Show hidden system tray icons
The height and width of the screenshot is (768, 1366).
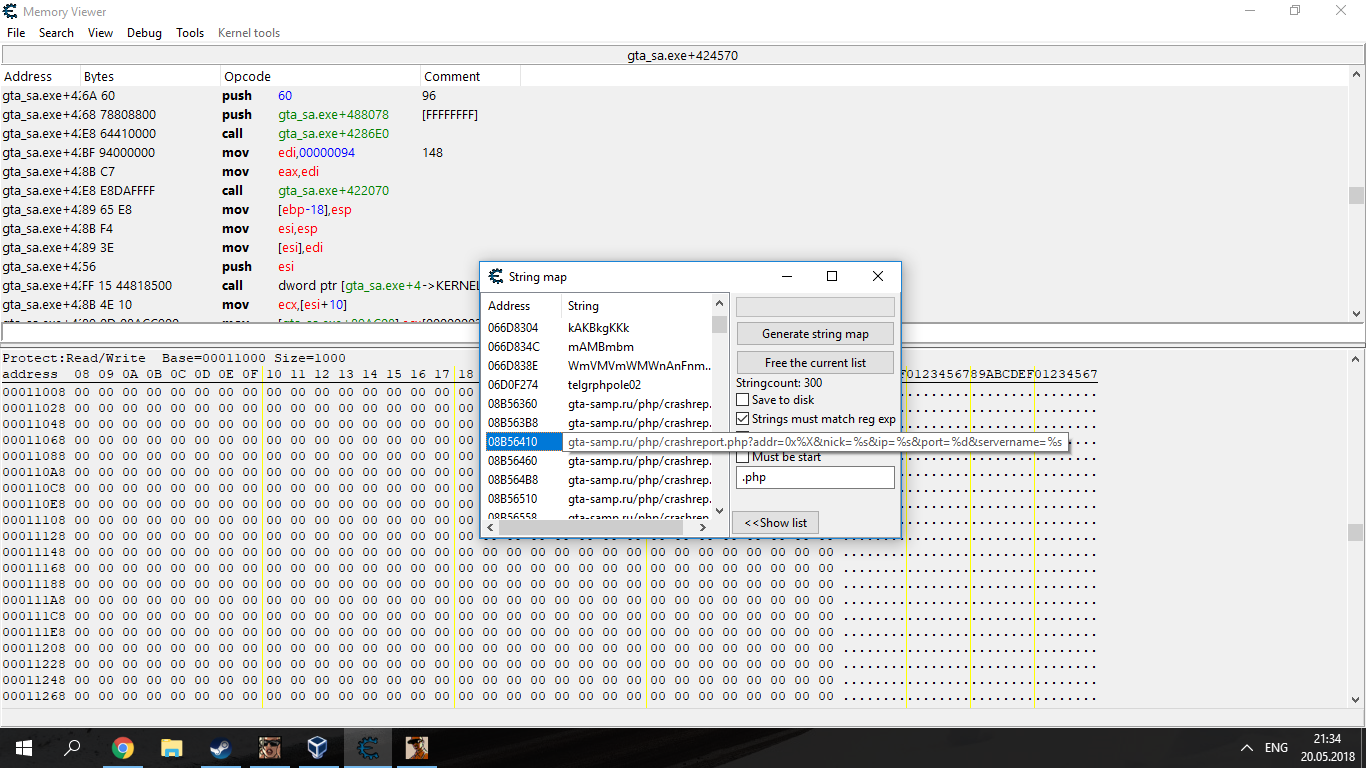1246,747
